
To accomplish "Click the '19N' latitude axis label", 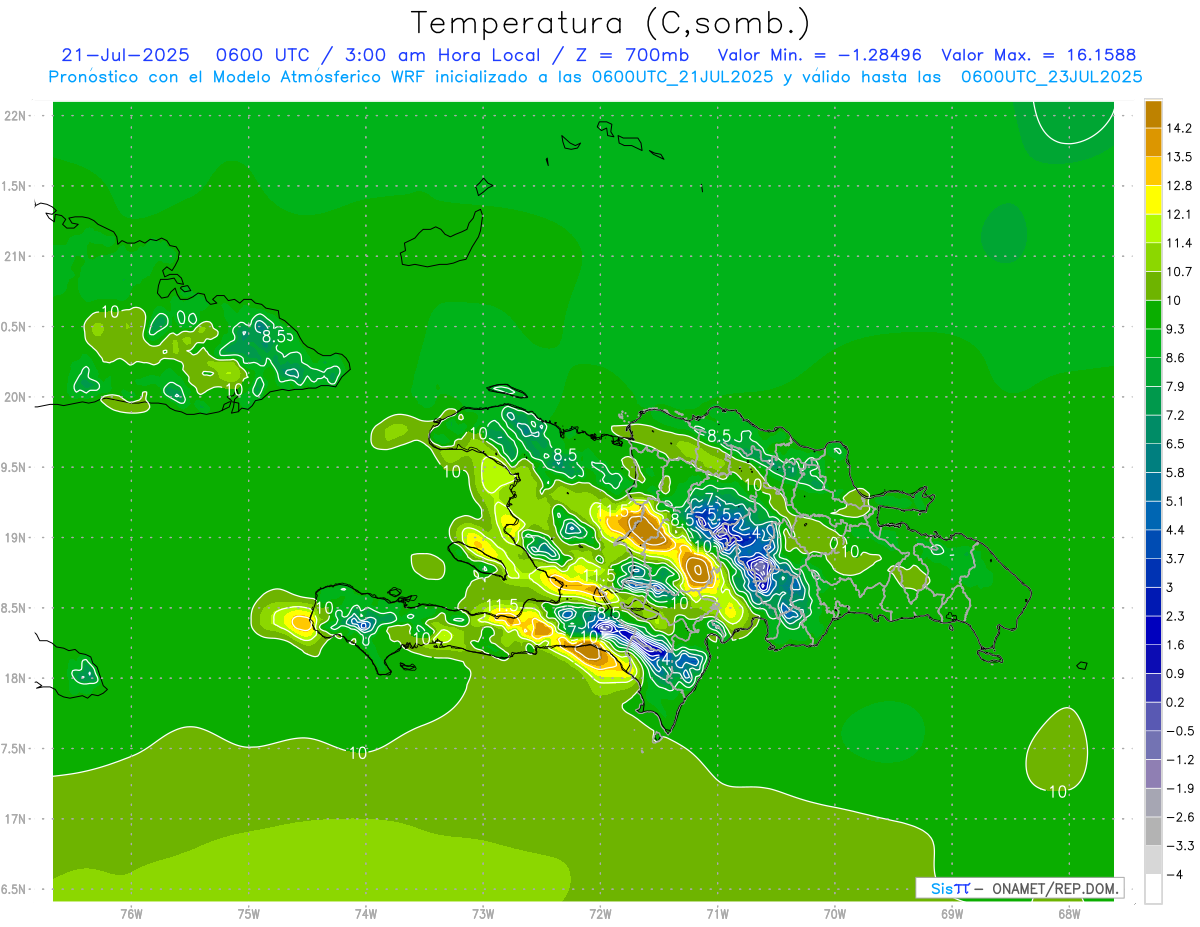I will point(16,537).
